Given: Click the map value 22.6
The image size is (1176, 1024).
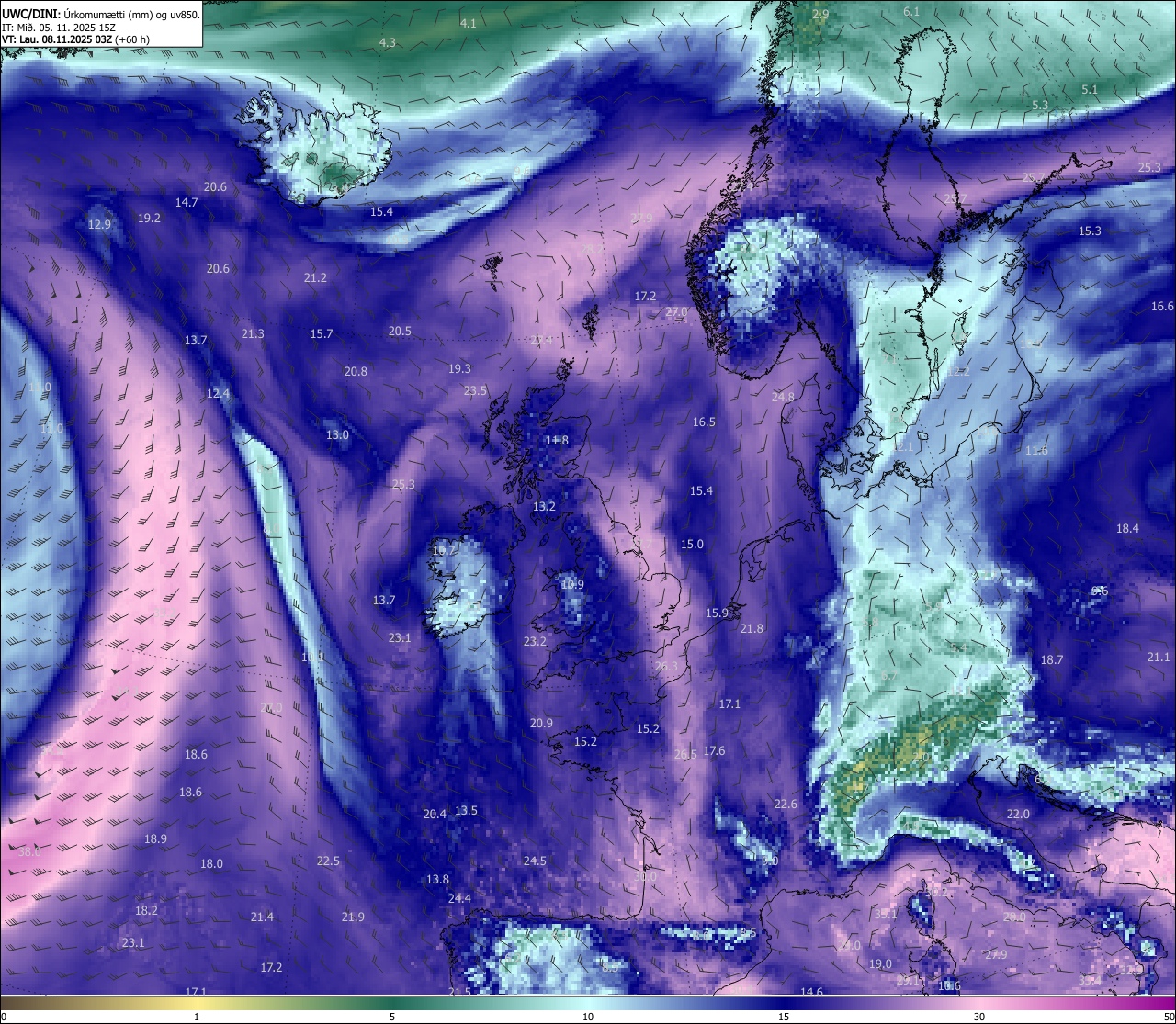Looking at the screenshot, I should click(786, 805).
